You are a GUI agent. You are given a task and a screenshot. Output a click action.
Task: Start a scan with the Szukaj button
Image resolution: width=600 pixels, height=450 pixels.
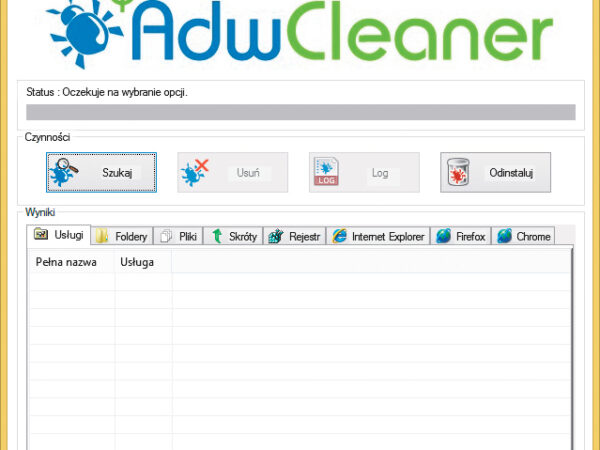pyautogui.click(x=102, y=173)
